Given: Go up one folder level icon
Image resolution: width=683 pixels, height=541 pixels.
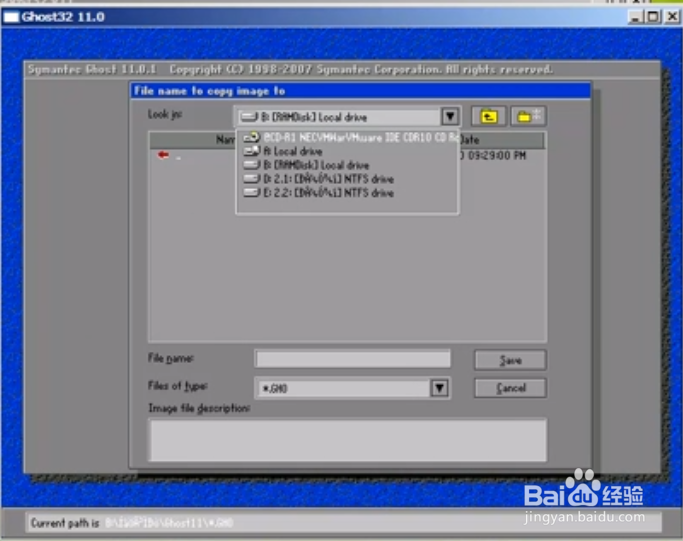Looking at the screenshot, I should coord(489,116).
